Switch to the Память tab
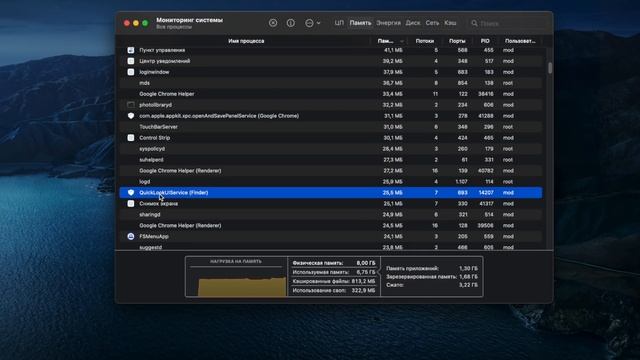 [360, 23]
